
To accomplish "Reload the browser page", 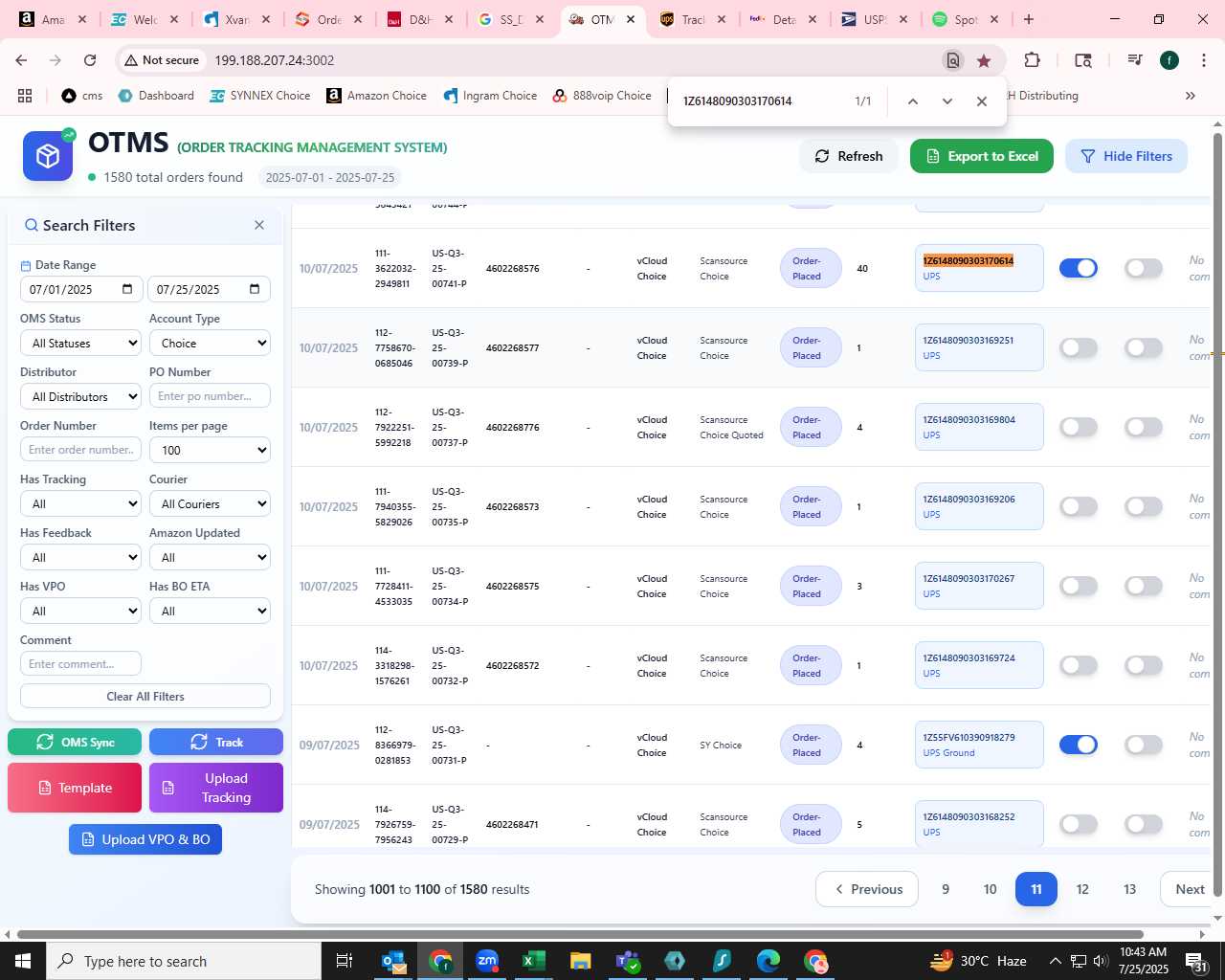I will [x=90, y=60].
